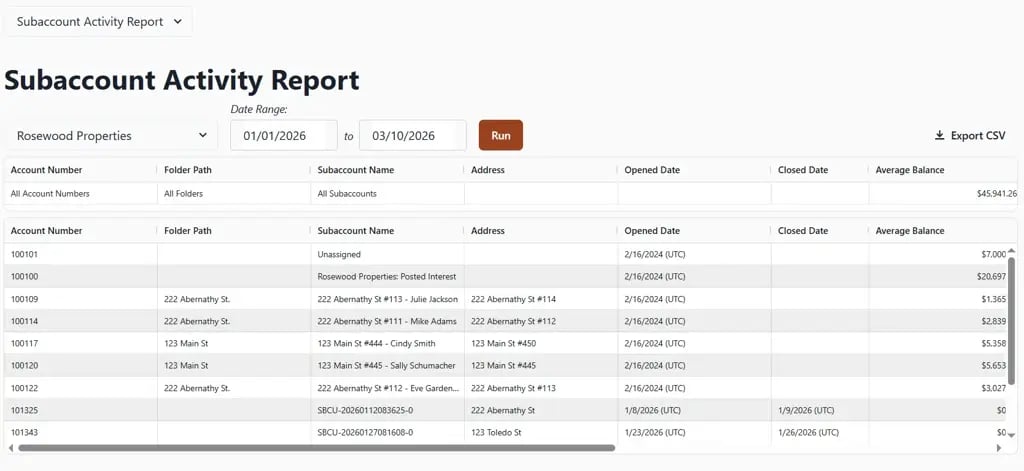The height and width of the screenshot is (471, 1024).
Task: Select account number 101325
Action: pos(24,410)
